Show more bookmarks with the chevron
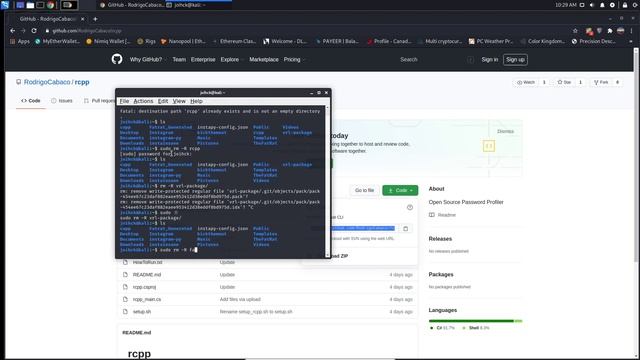This screenshot has height=360, width=640. pyautogui.click(x=631, y=41)
